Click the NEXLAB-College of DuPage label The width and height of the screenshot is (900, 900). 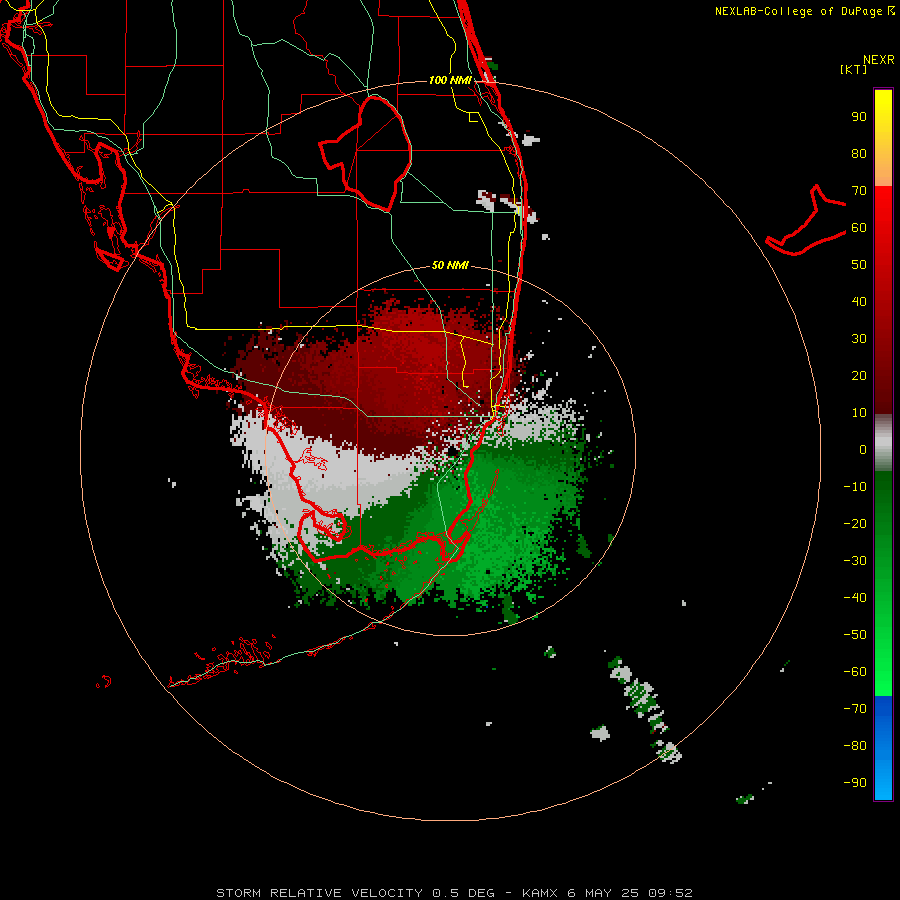(x=805, y=11)
